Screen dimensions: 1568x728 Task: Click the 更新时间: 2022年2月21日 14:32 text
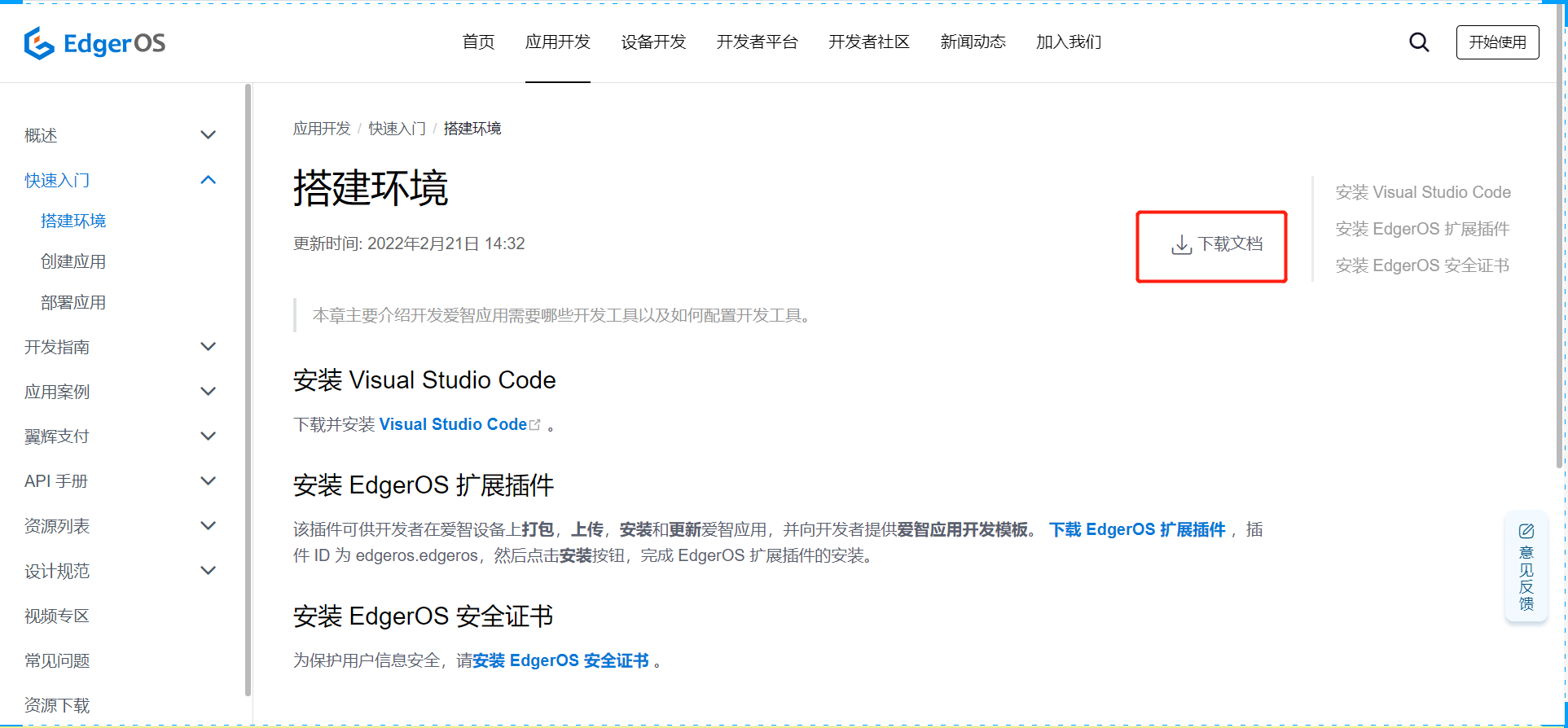click(409, 243)
